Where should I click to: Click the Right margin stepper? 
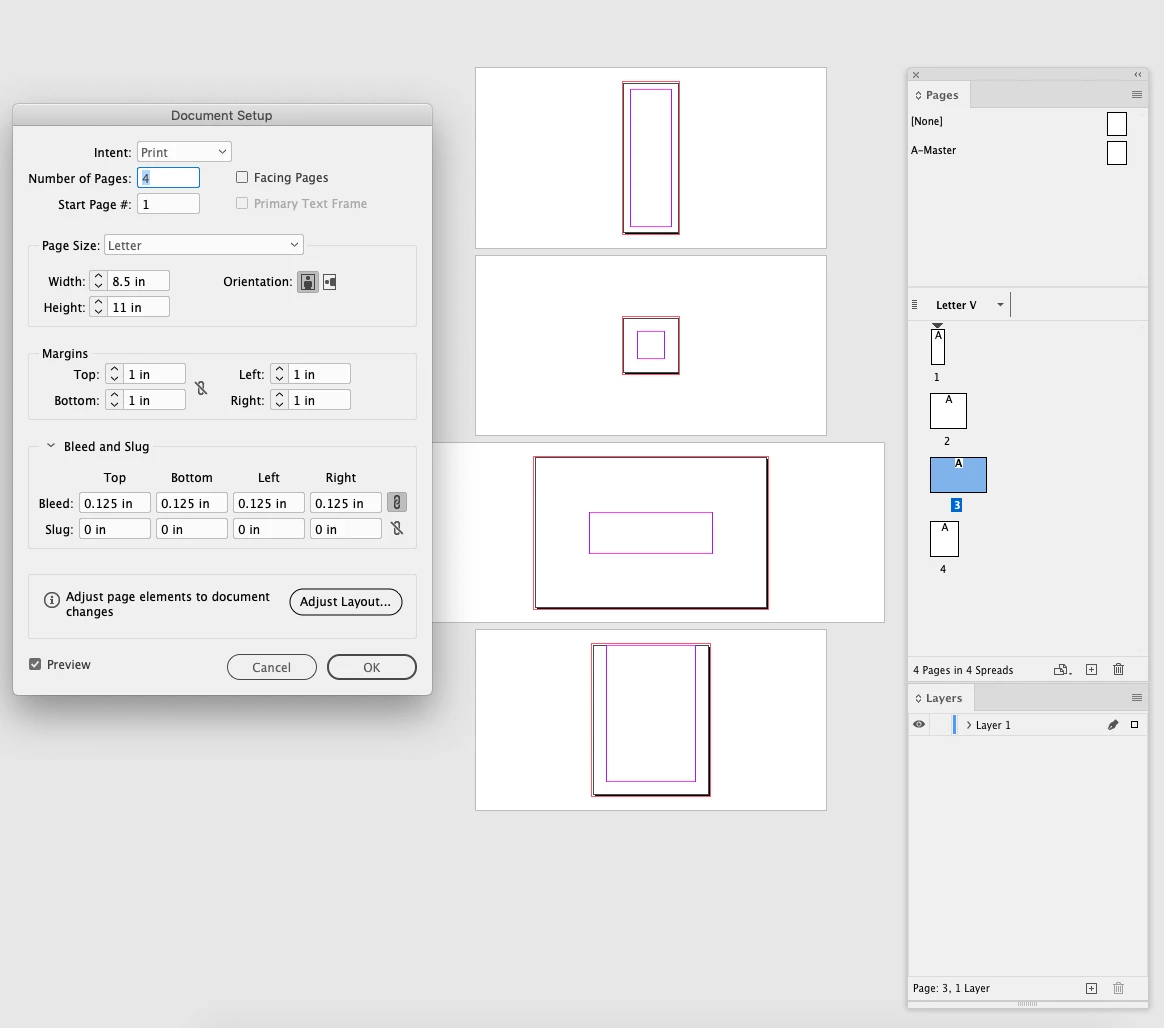(279, 400)
